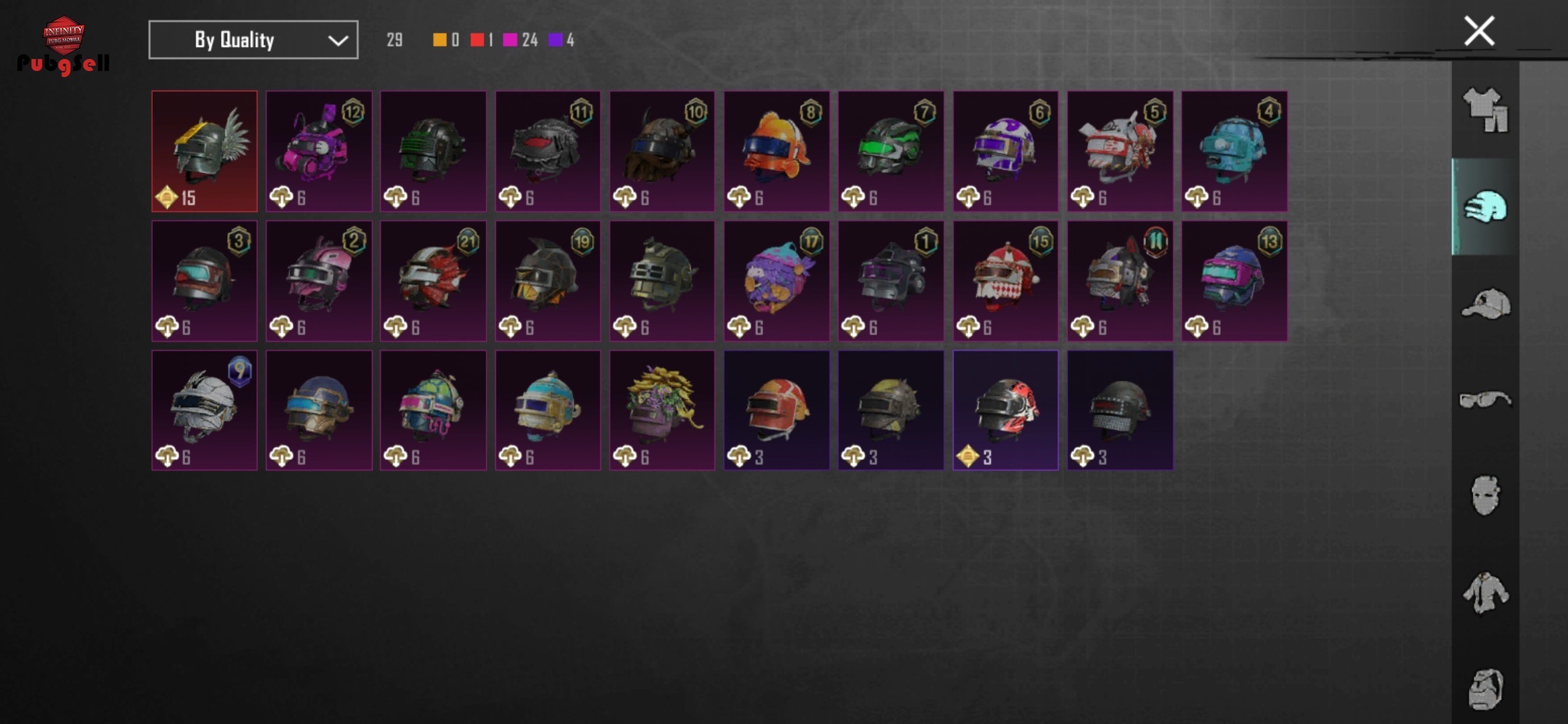Open the glasses category icon
Screen dimensions: 1568x724
coord(1485,400)
